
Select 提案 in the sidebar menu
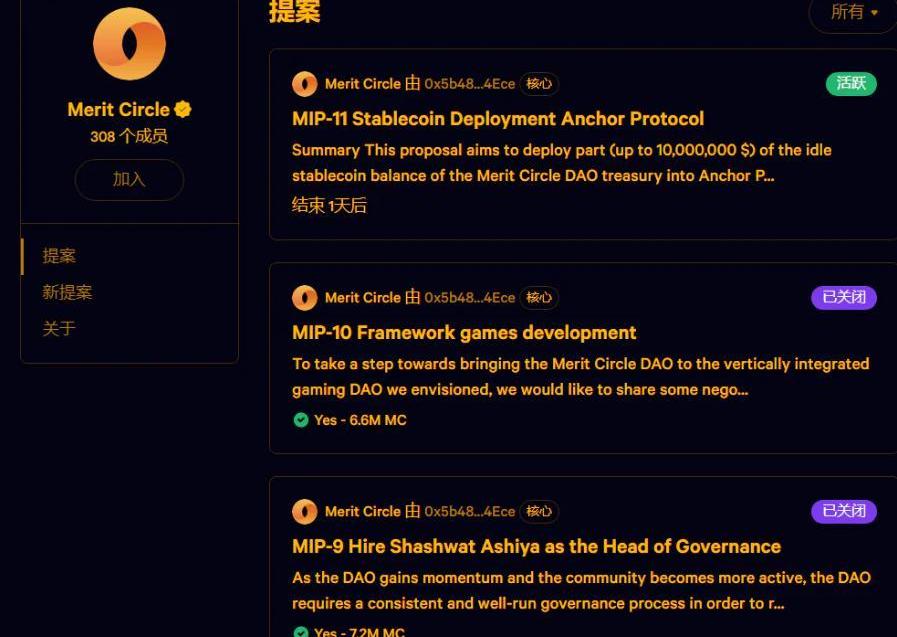pyautogui.click(x=59, y=256)
